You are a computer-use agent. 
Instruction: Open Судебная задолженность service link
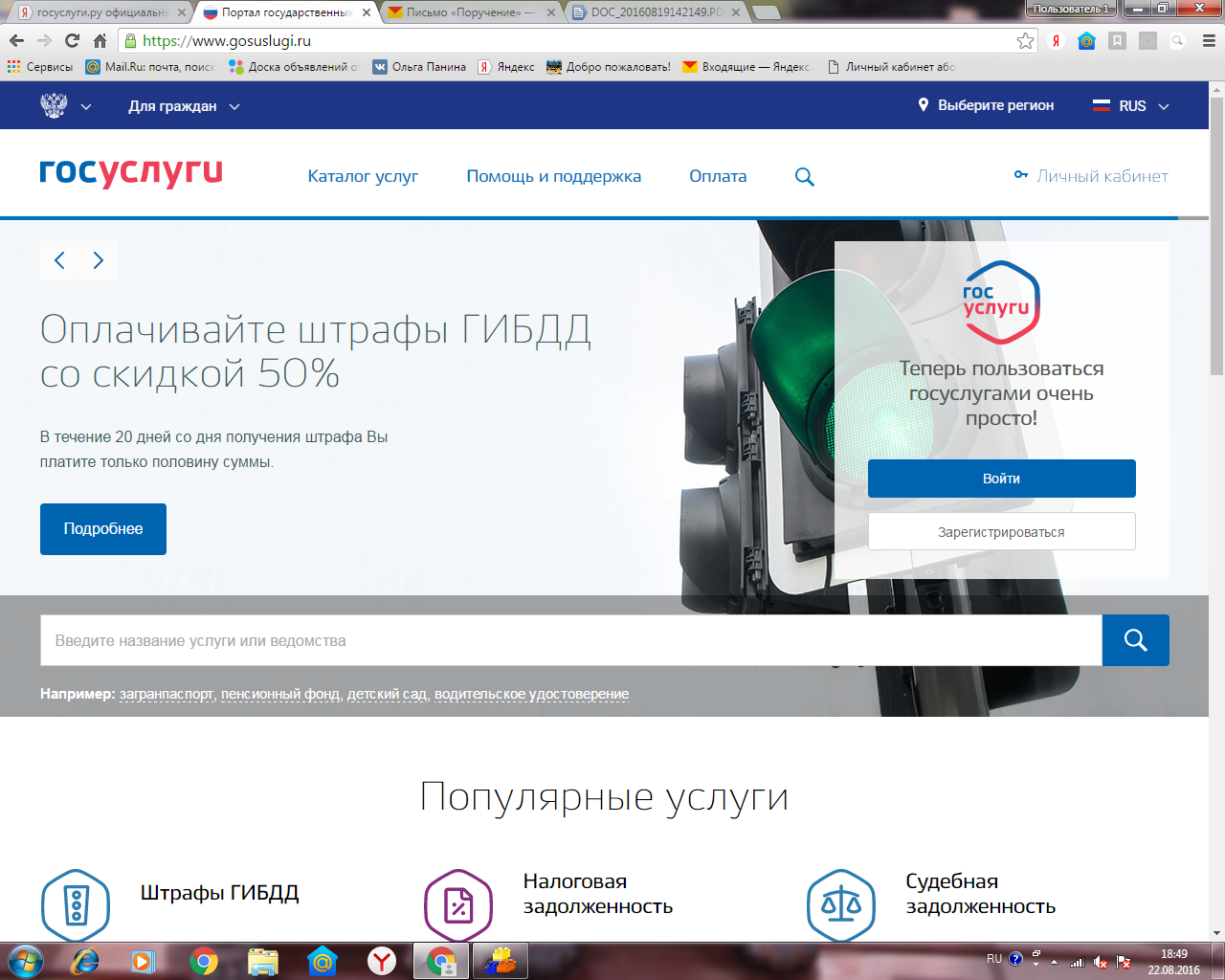pyautogui.click(x=981, y=894)
